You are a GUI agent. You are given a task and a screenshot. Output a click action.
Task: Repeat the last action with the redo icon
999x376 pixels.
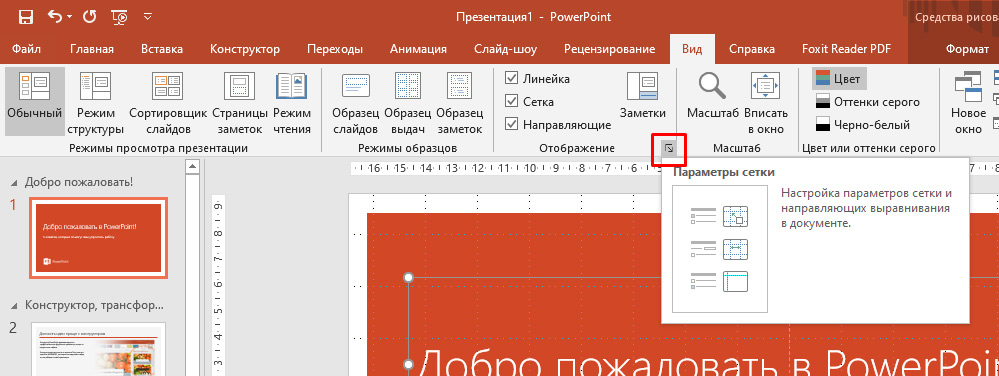[89, 17]
